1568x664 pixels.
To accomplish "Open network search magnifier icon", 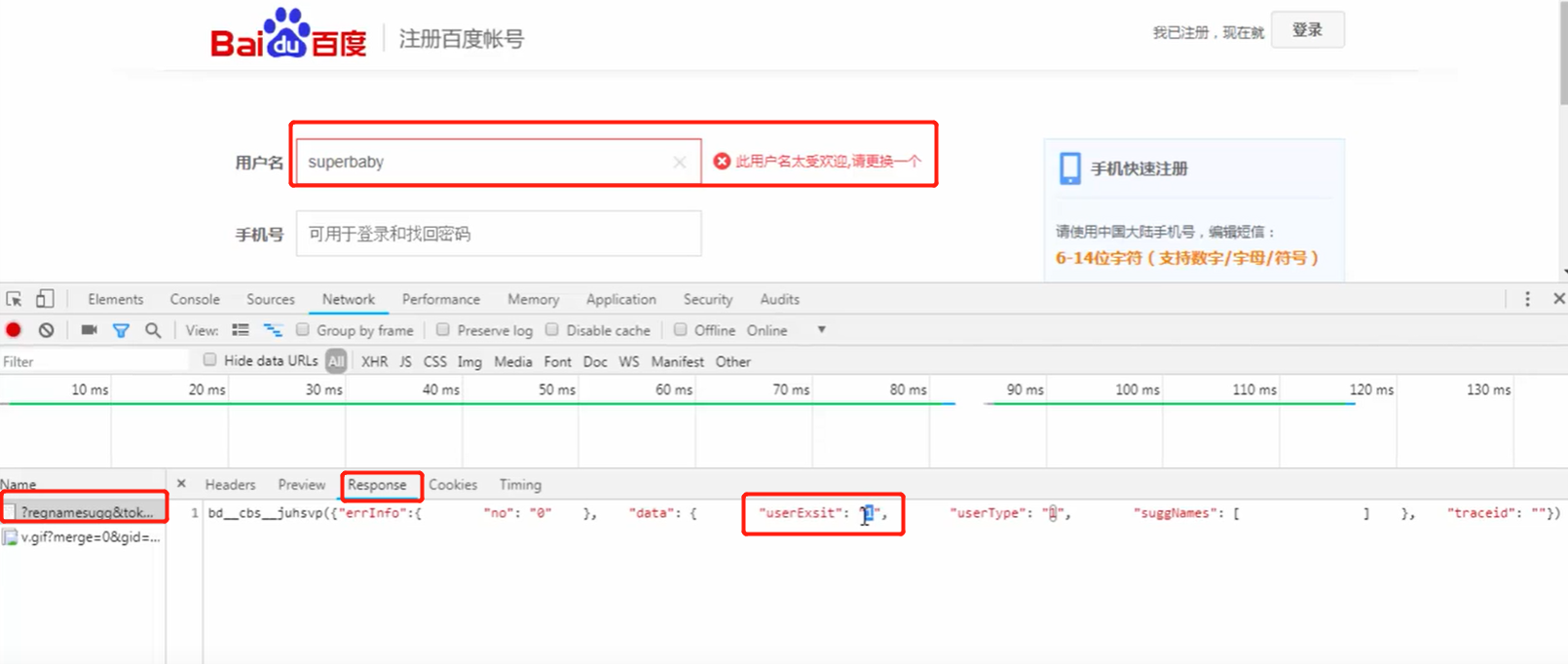I will coord(153,330).
